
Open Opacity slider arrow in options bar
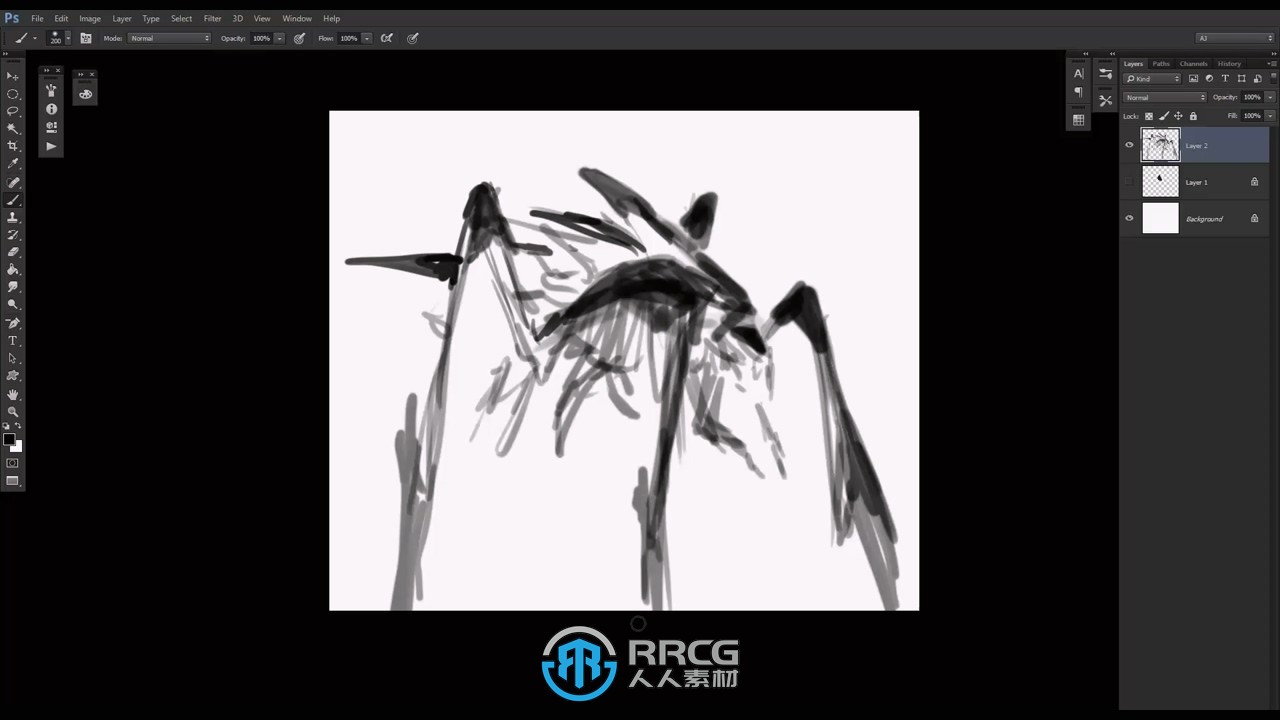tap(279, 38)
